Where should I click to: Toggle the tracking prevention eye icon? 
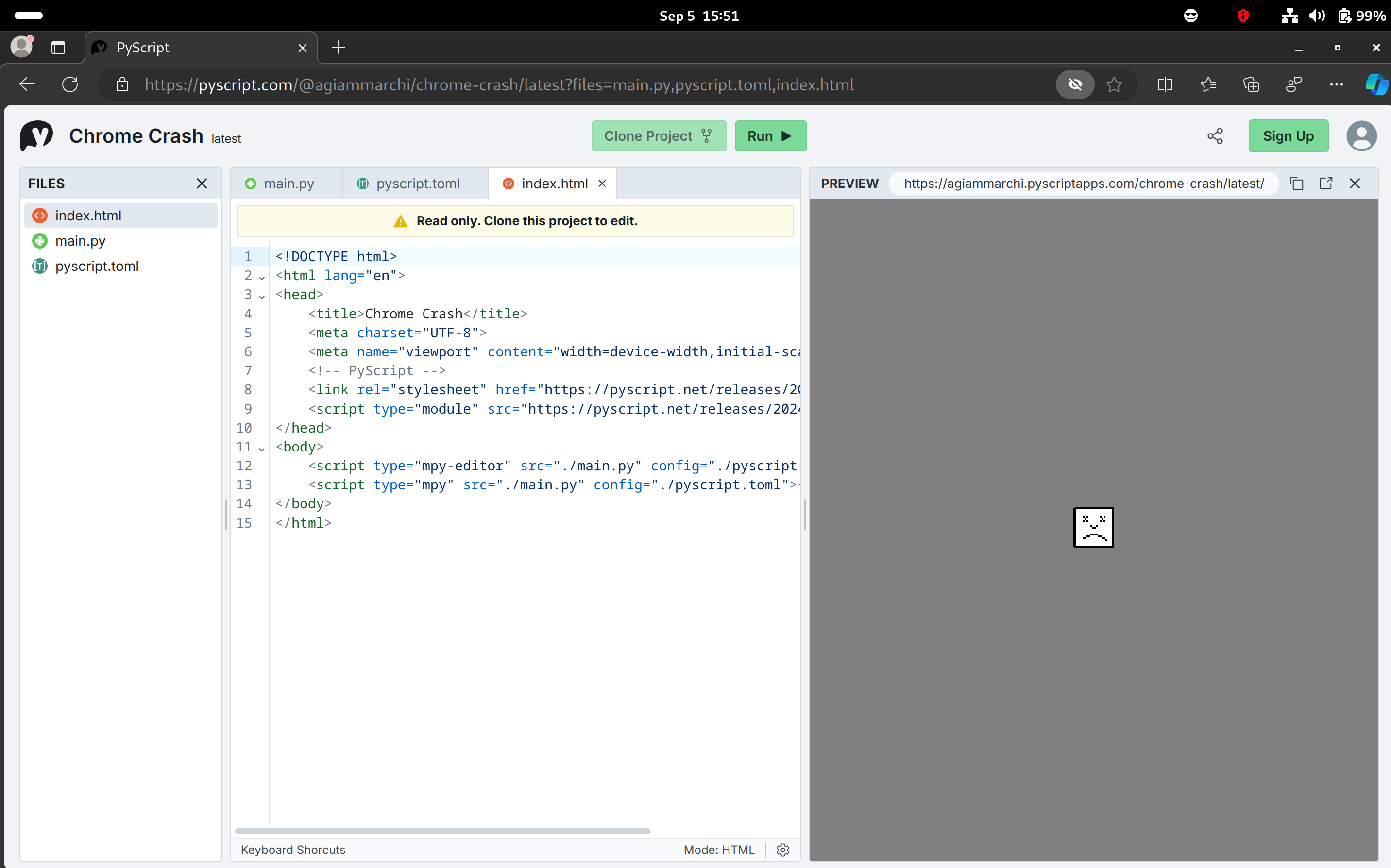point(1074,85)
